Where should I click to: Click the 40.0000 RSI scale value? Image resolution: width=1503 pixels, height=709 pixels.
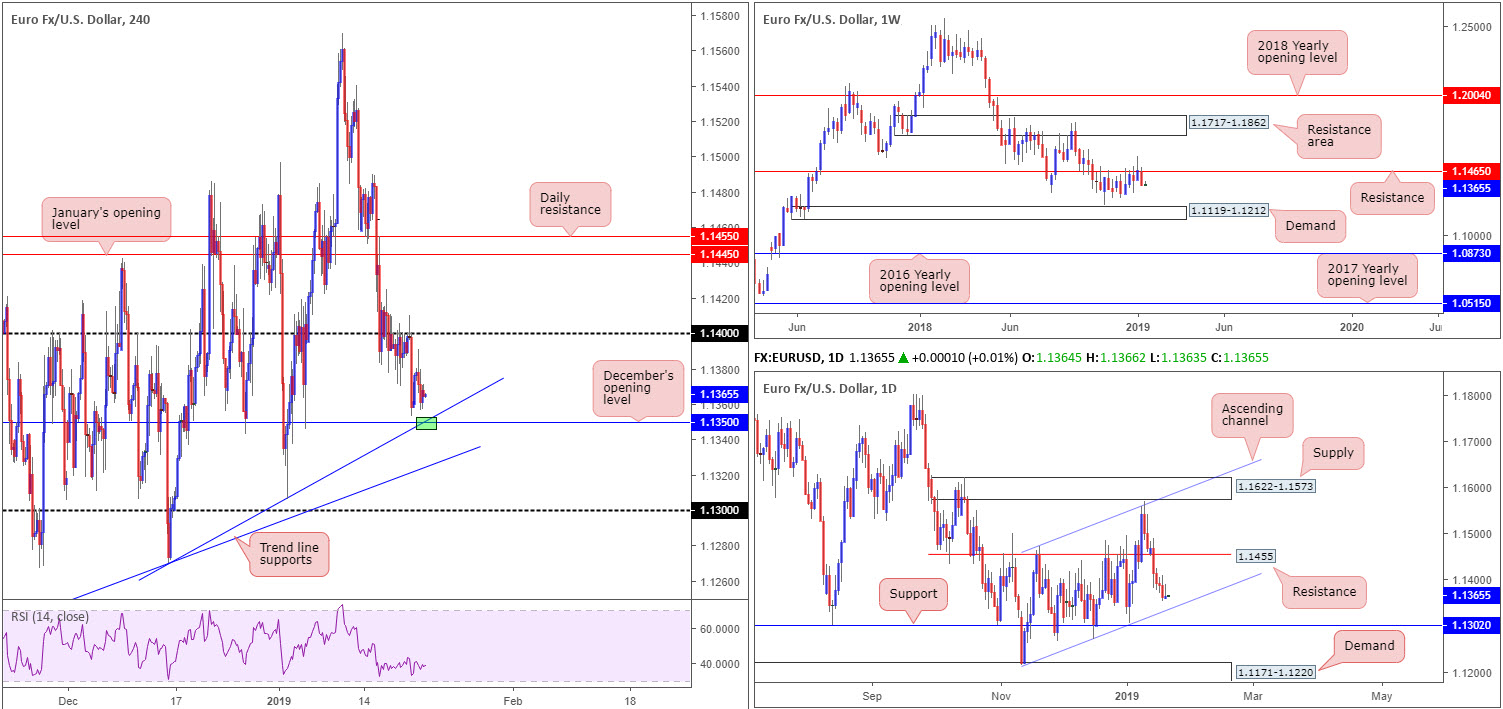(719, 664)
